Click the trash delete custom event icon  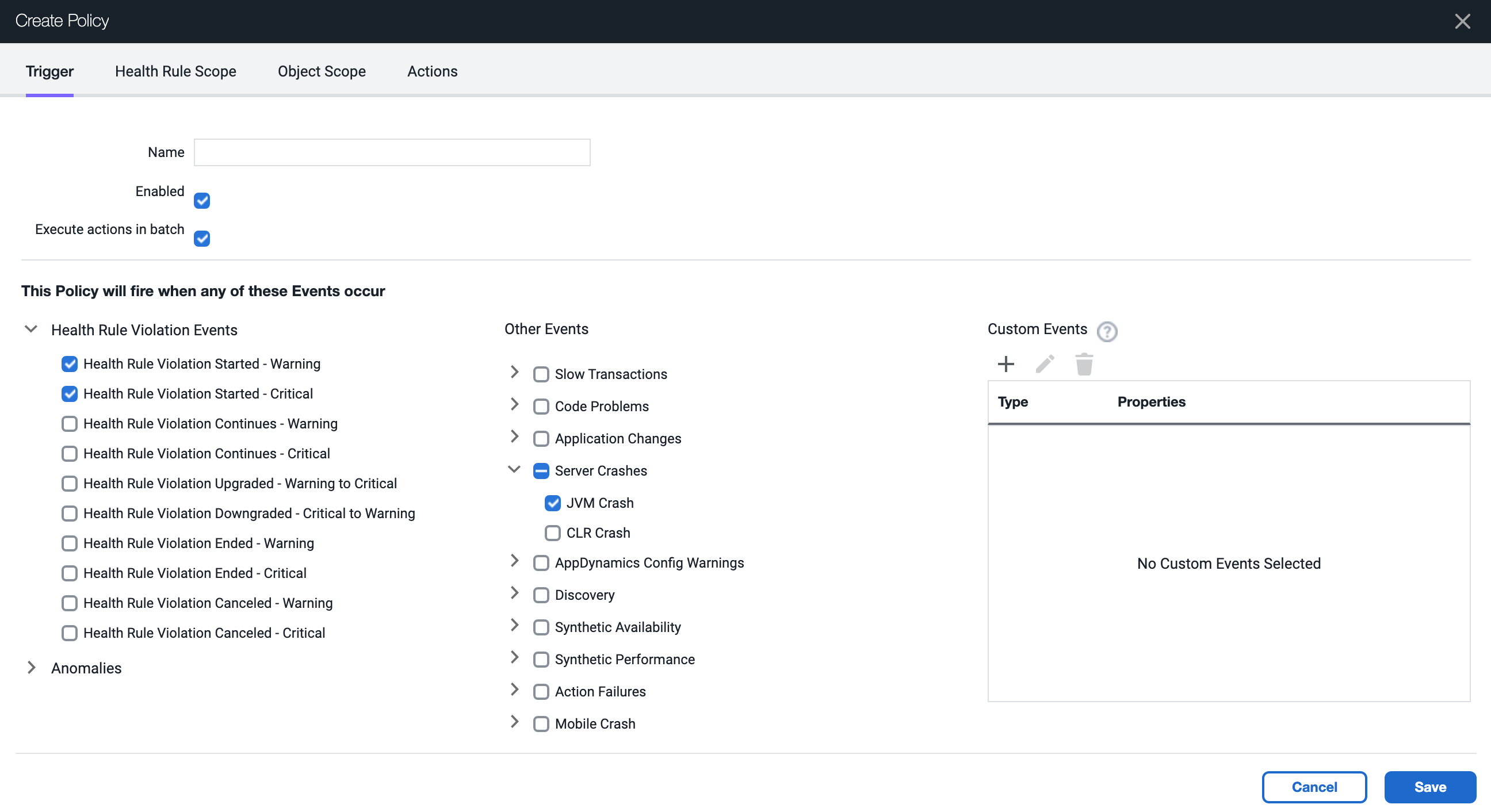pyautogui.click(x=1084, y=364)
